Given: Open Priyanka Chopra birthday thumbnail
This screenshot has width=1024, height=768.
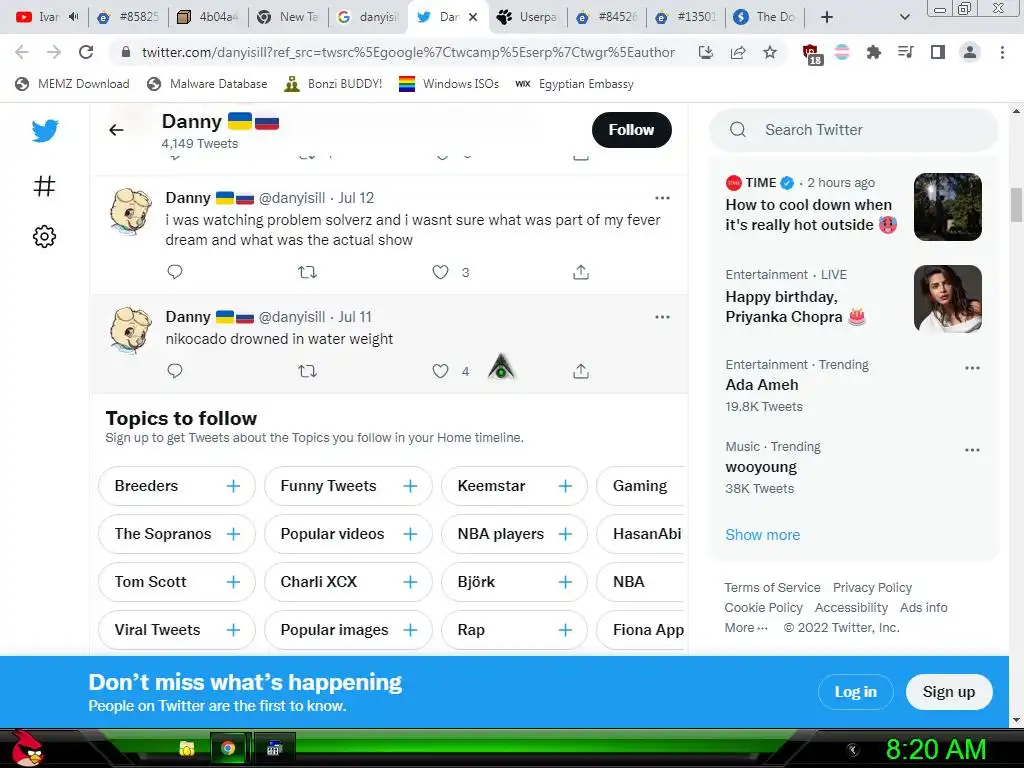Looking at the screenshot, I should (948, 299).
